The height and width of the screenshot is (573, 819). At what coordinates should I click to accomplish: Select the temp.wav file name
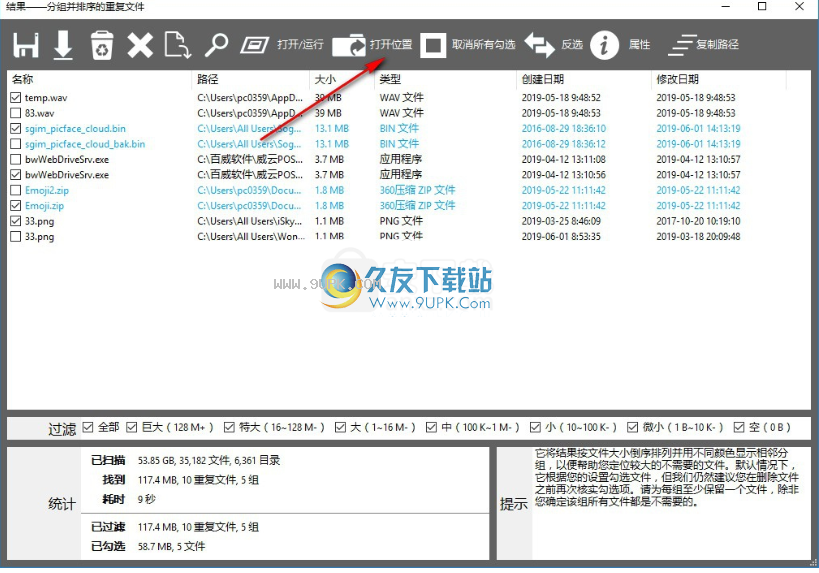(46, 98)
